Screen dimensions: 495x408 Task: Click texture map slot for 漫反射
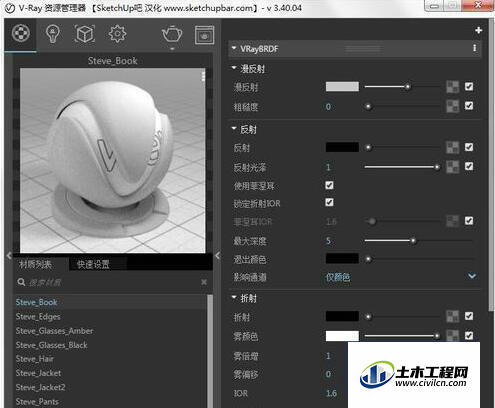coord(452,87)
